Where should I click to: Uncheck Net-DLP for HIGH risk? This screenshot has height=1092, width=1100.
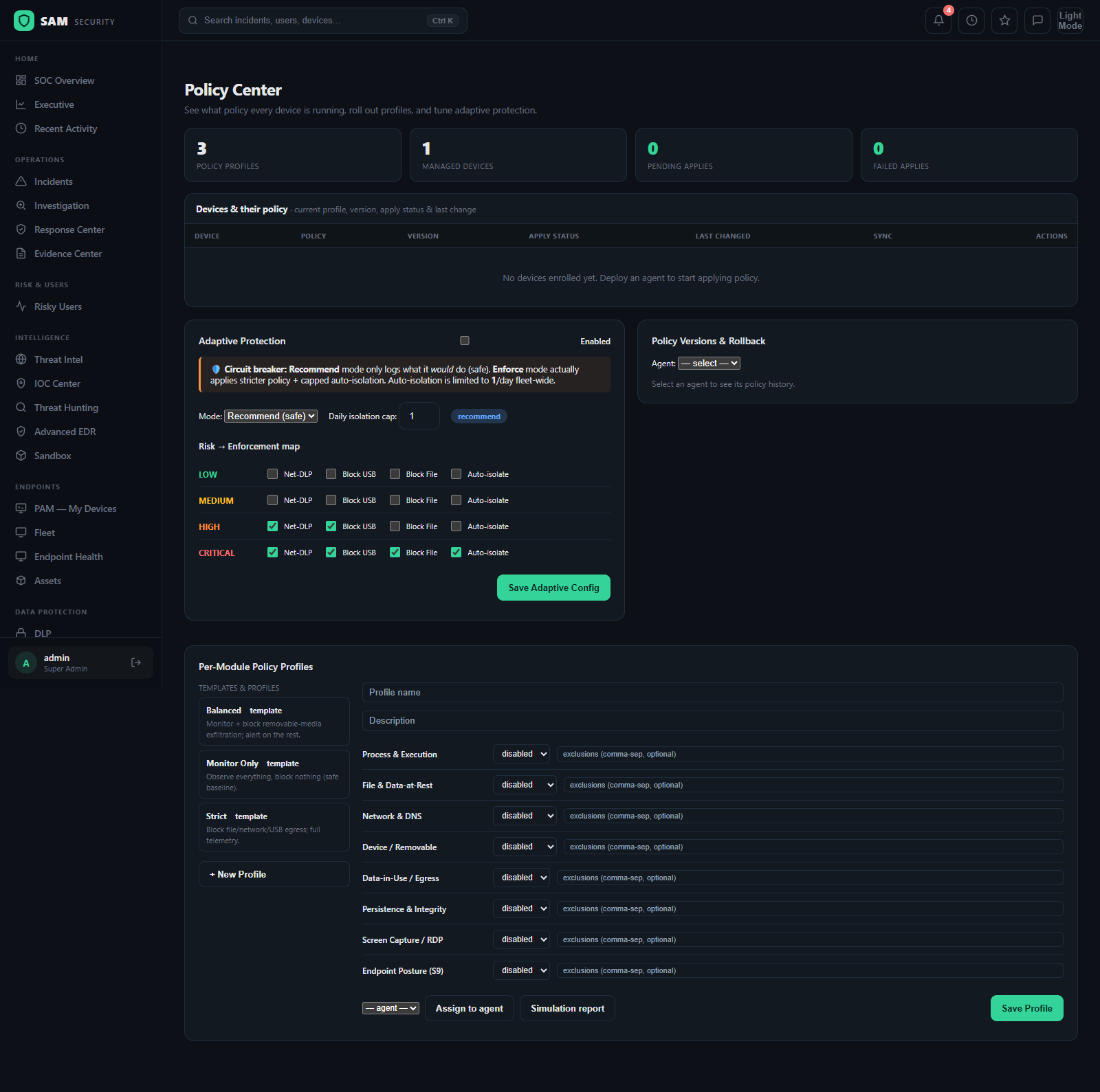tap(273, 526)
